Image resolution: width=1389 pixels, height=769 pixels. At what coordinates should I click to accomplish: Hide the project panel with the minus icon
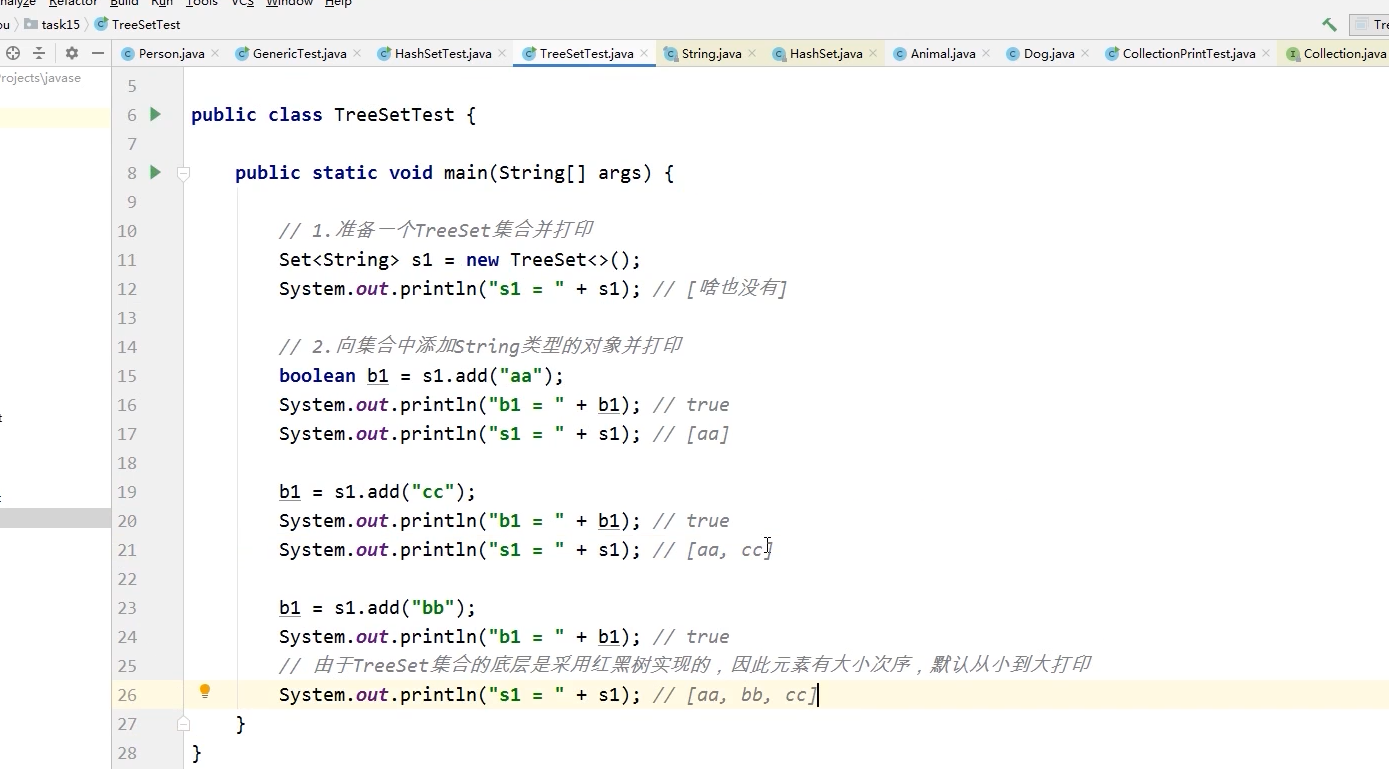click(98, 53)
